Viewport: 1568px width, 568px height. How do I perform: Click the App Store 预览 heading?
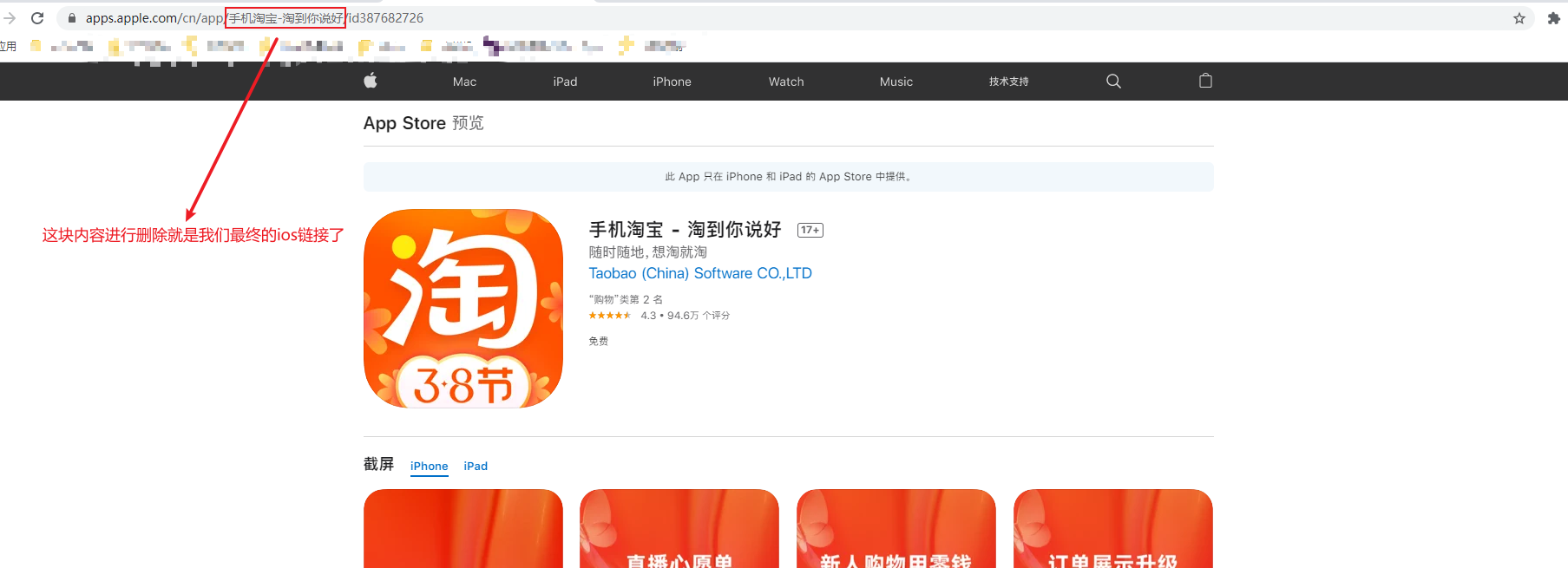423,123
